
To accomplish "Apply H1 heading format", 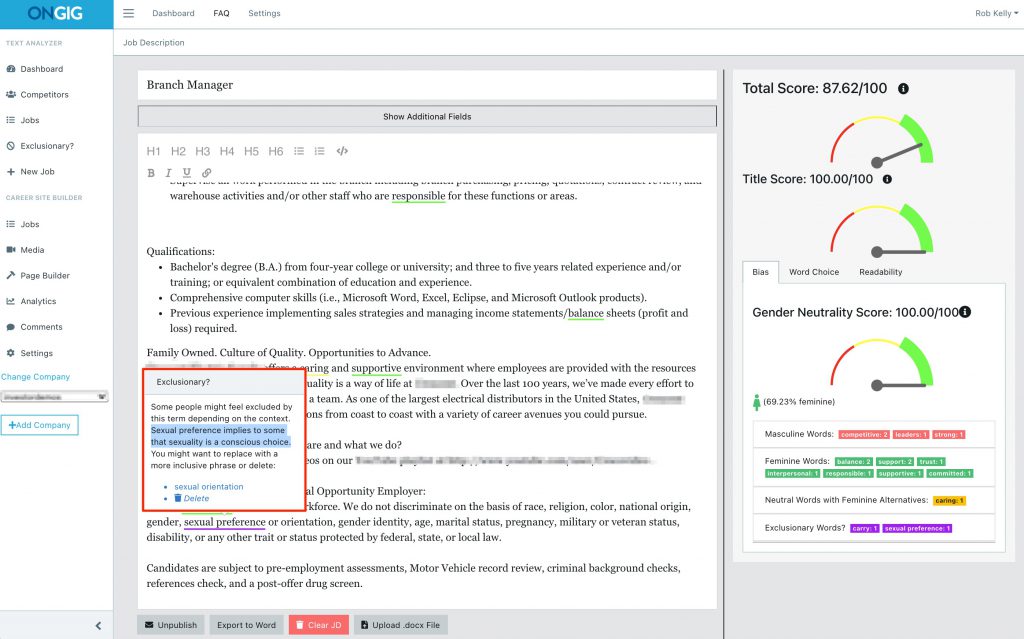I will (x=153, y=152).
